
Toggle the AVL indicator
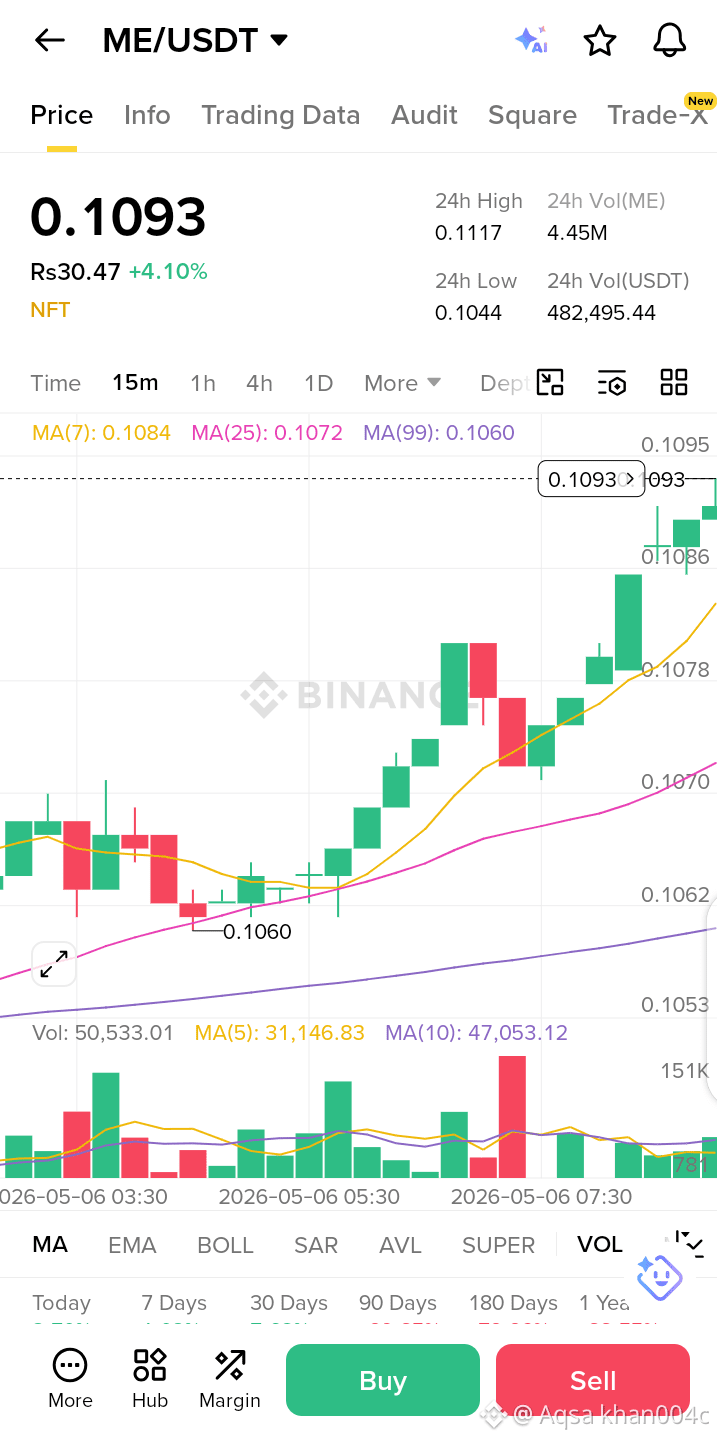pyautogui.click(x=400, y=1245)
